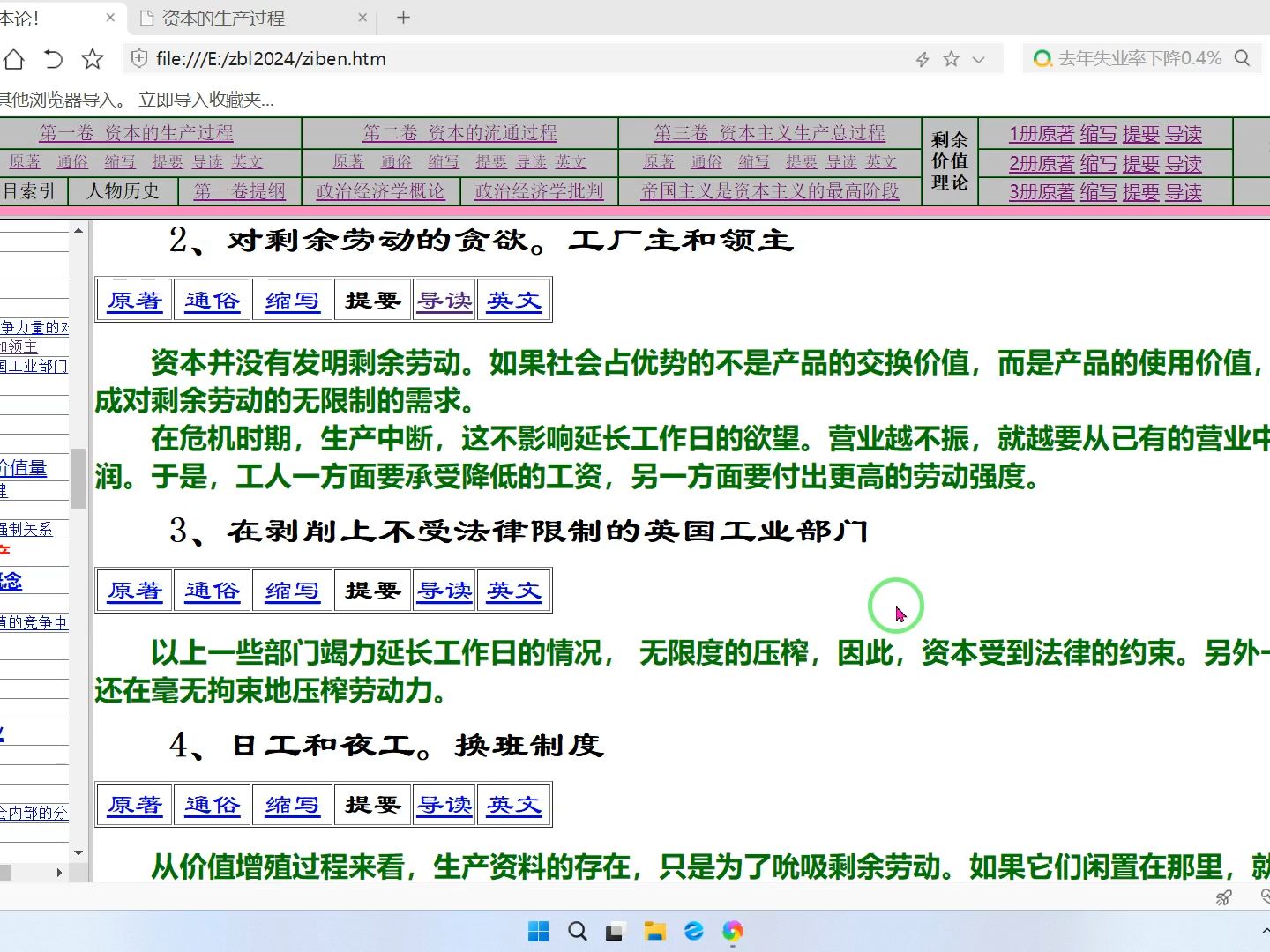Open Task View icon on taskbar
The width and height of the screenshot is (1270, 952).
pyautogui.click(x=616, y=931)
